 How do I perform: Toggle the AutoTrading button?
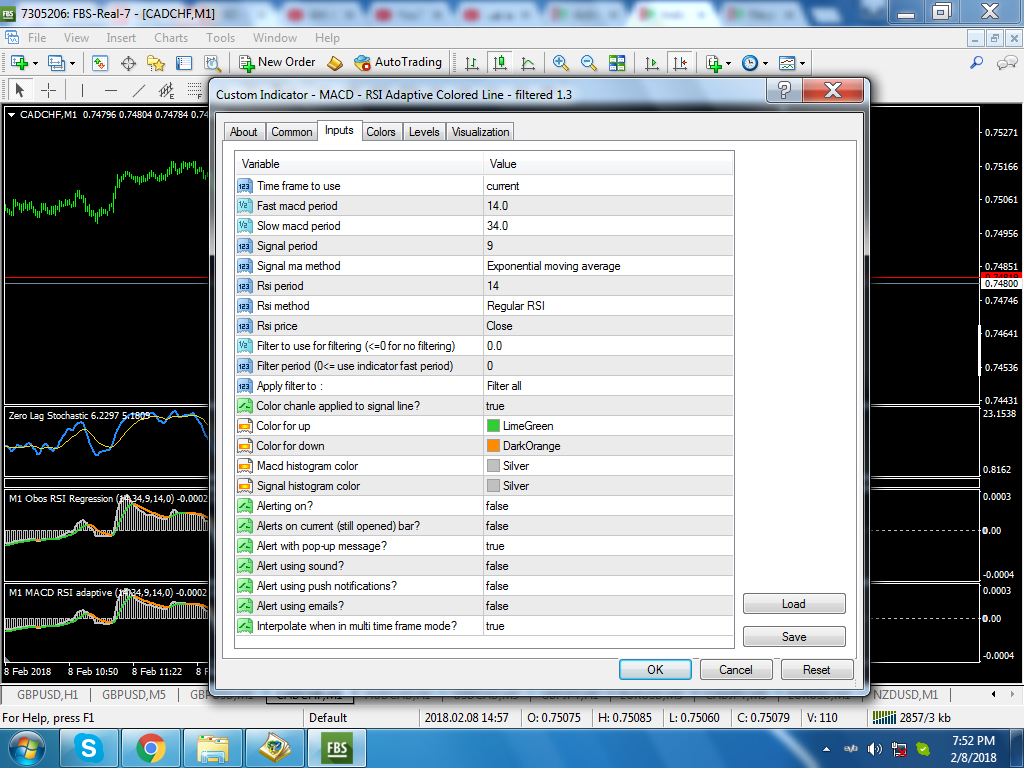pyautogui.click(x=398, y=62)
